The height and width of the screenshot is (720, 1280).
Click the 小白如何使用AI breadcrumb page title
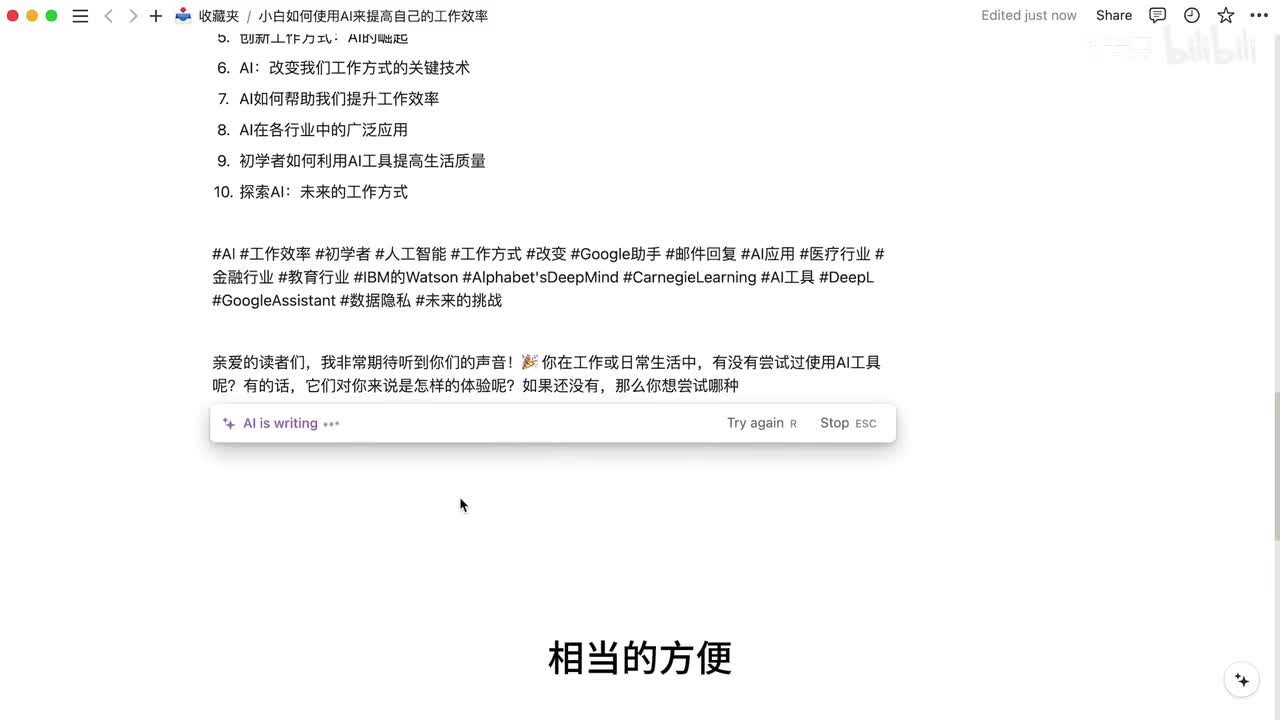(373, 16)
